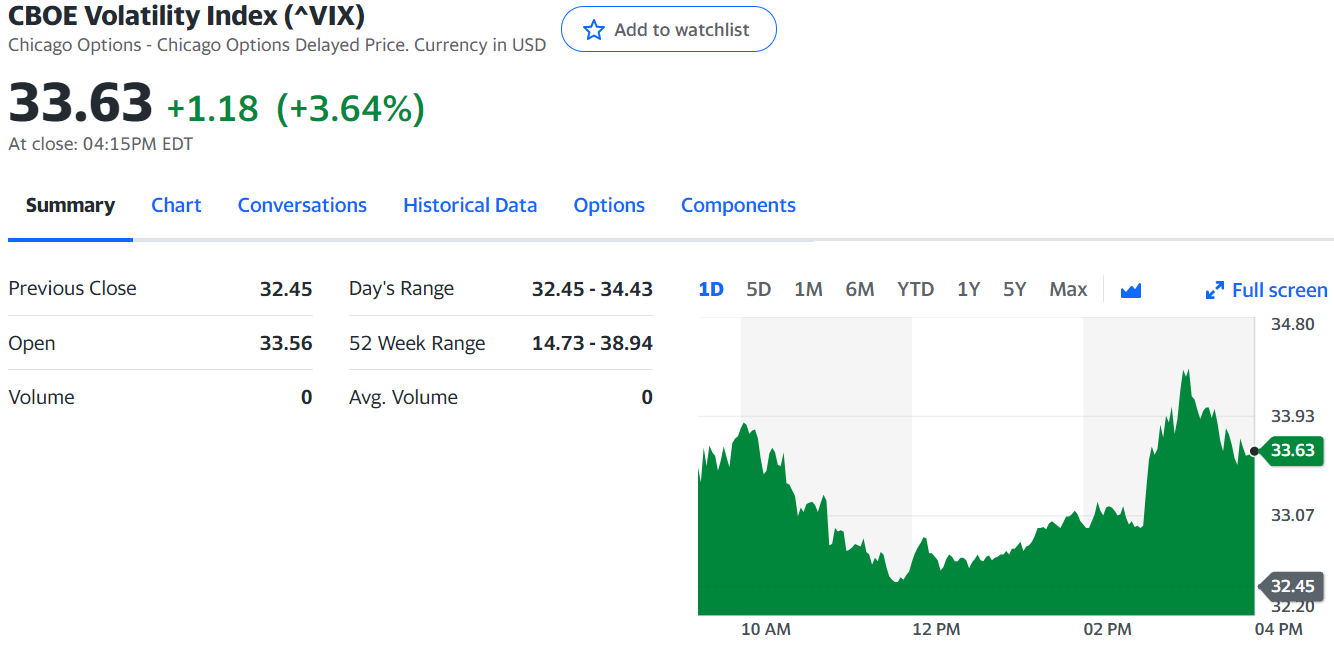
Task: Select the 1D chart range
Action: pos(711,289)
